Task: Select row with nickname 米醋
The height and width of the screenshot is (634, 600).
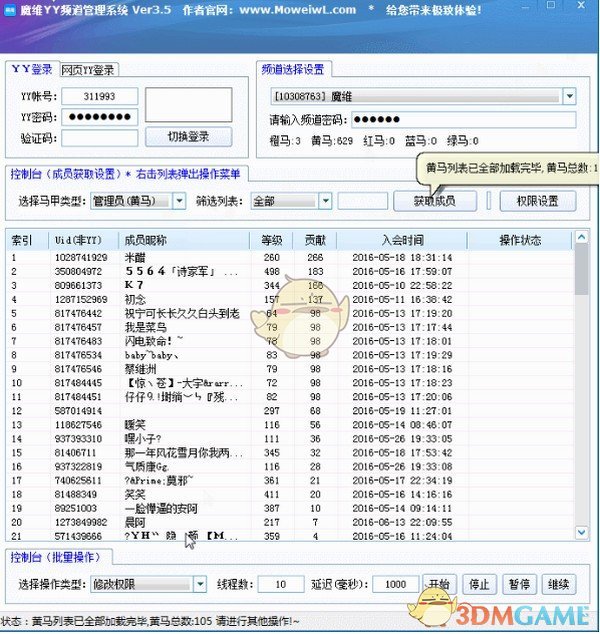Action: 290,258
